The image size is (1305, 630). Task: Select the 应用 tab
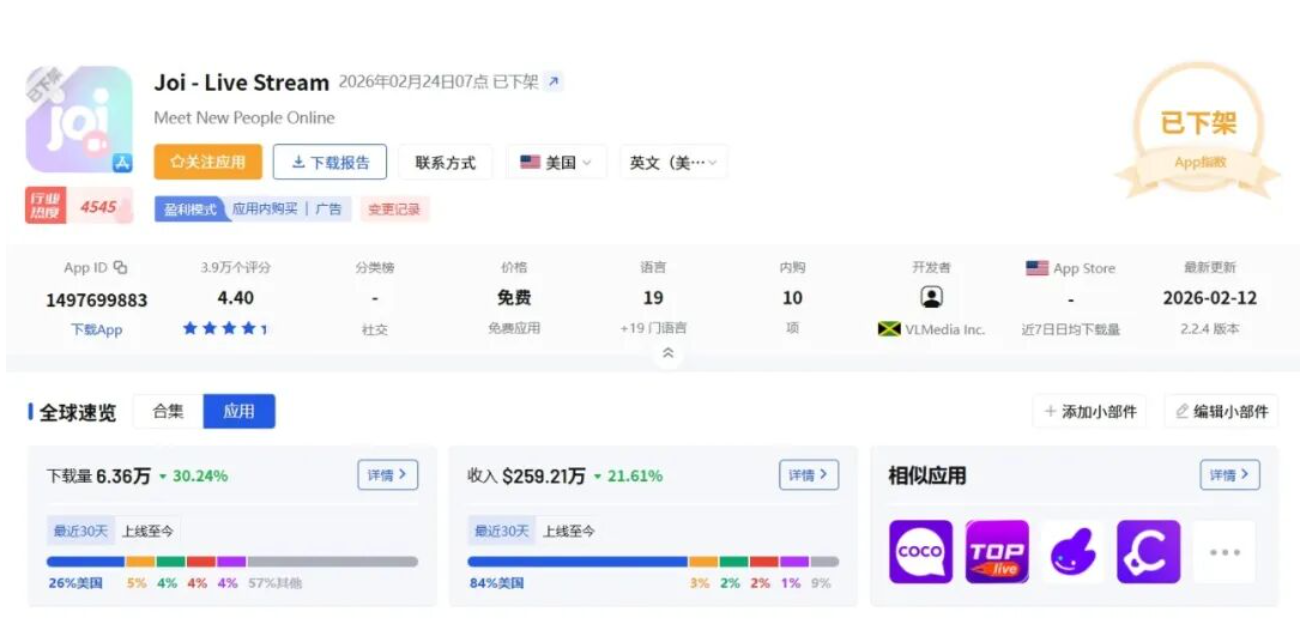pos(239,411)
